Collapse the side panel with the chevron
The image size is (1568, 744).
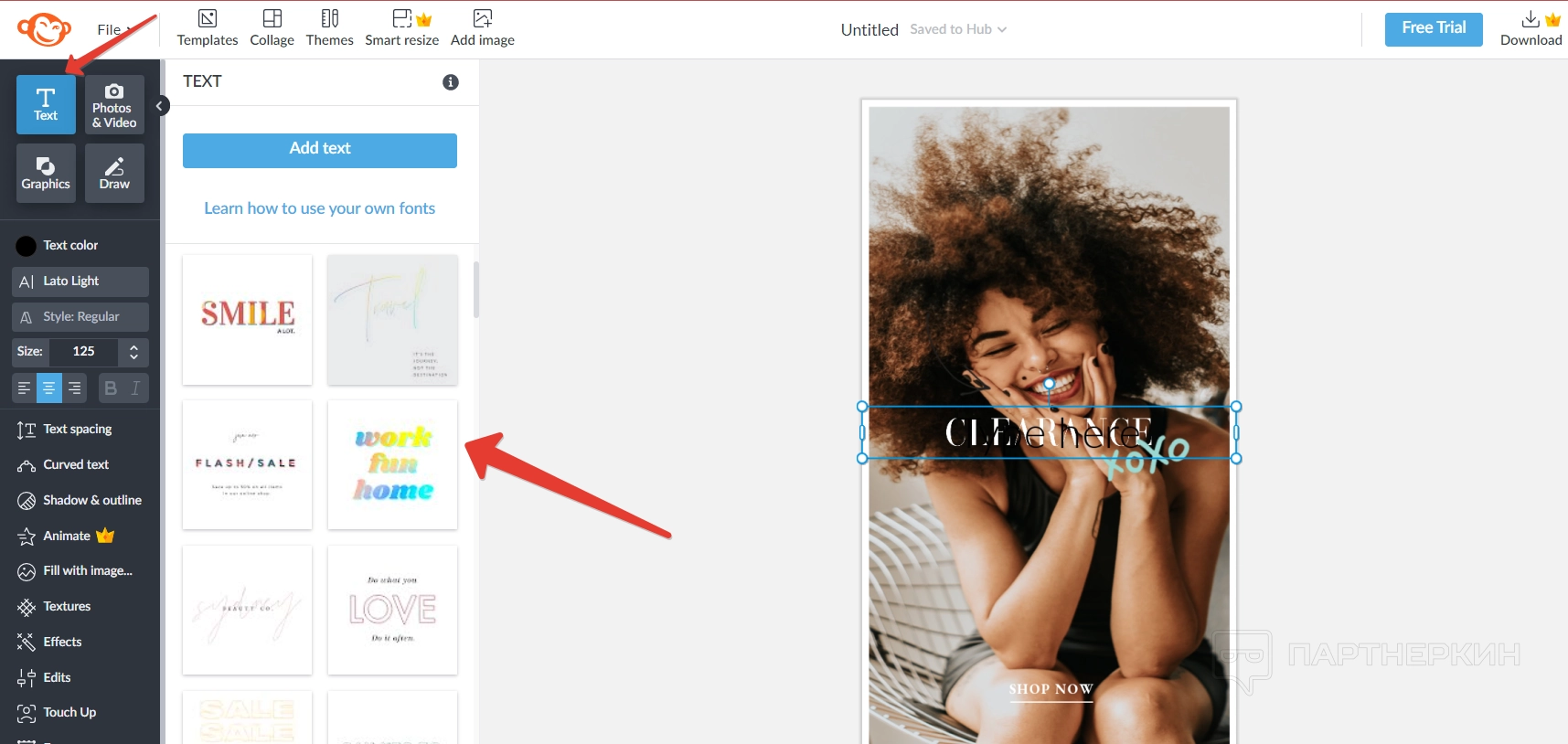[x=160, y=106]
